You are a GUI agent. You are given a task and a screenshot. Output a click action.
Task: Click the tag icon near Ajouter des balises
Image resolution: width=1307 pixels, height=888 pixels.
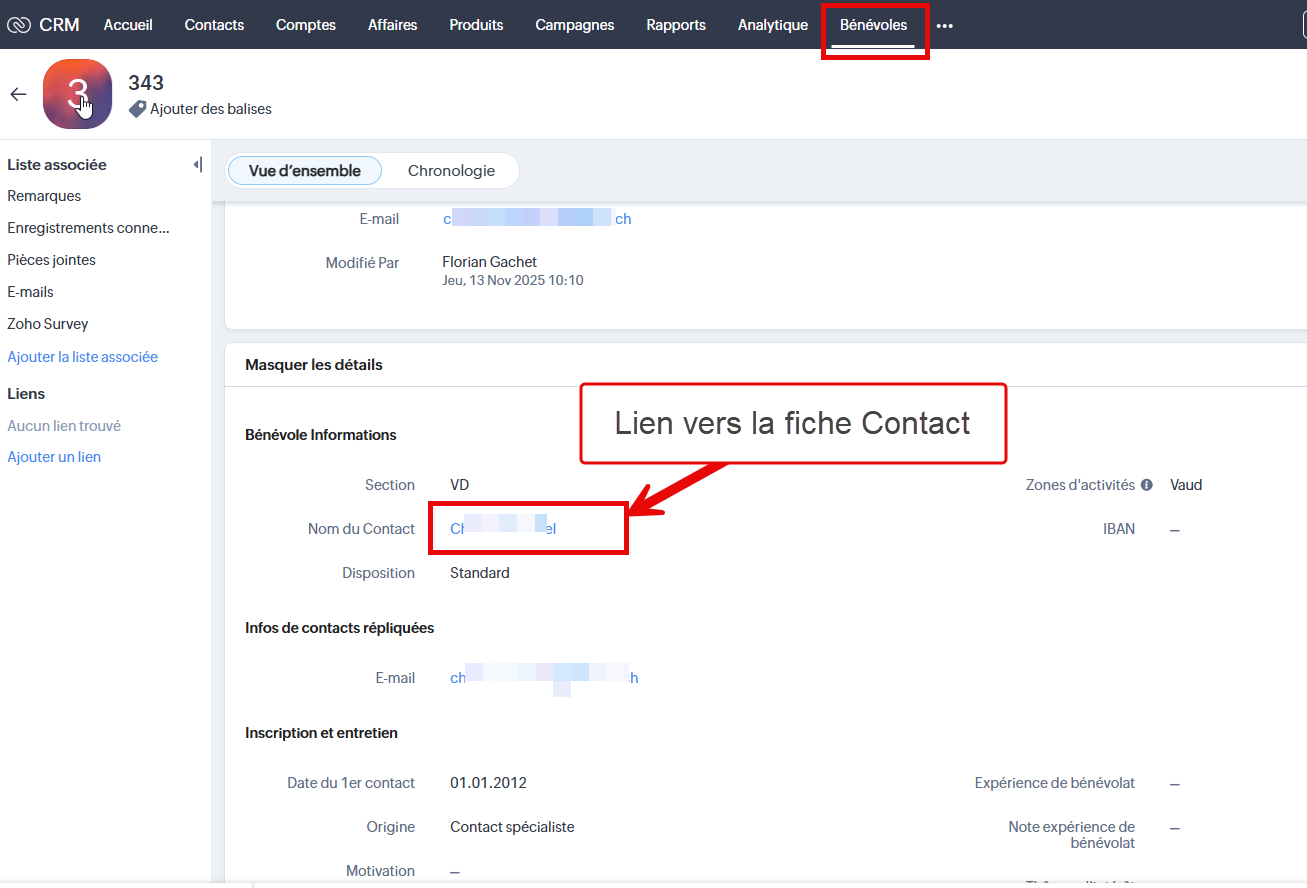[x=138, y=108]
